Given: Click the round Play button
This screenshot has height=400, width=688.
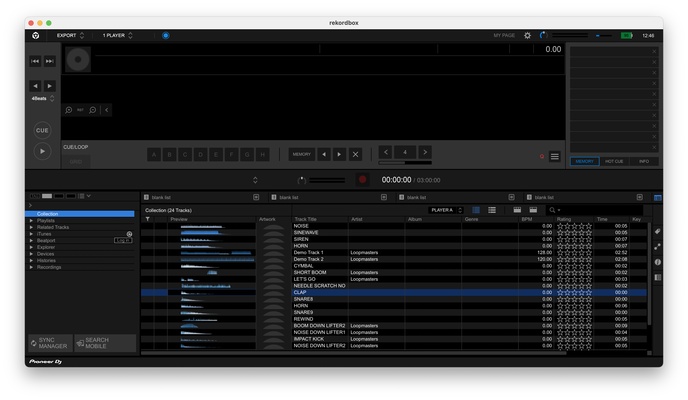Looking at the screenshot, I should 42,151.
